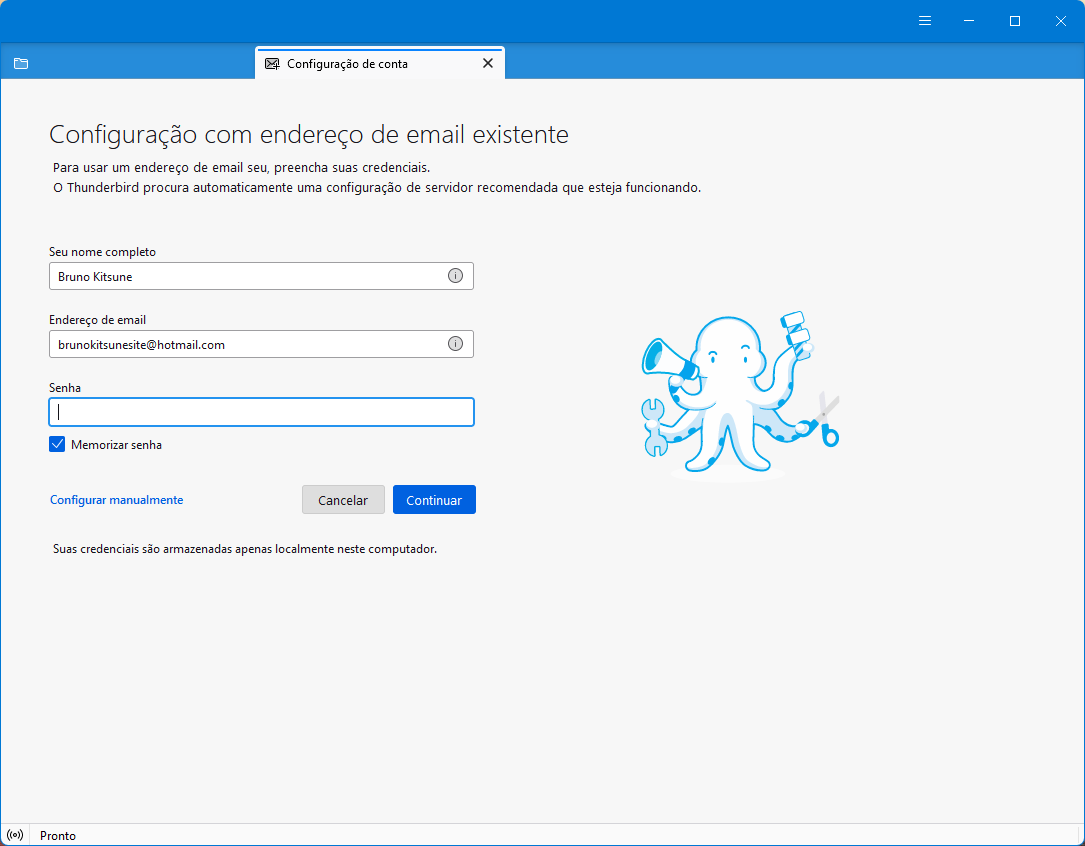Screen dimensions: 1085x846
Task: Click the online status icon in the status bar
Action: [x=15, y=835]
